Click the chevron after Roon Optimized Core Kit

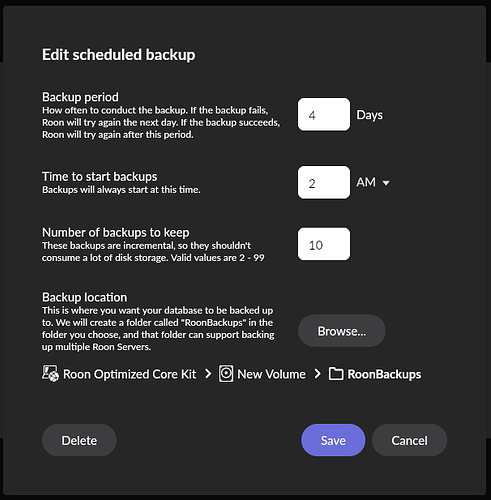(x=208, y=374)
